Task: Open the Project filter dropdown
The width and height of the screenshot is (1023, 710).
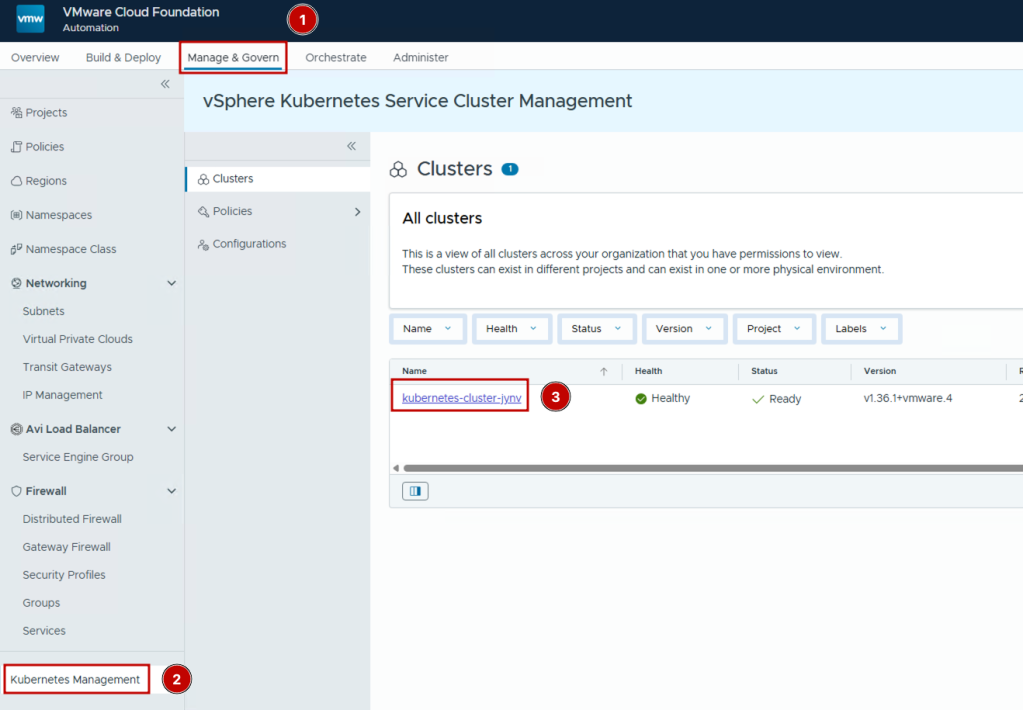Action: pyautogui.click(x=774, y=329)
